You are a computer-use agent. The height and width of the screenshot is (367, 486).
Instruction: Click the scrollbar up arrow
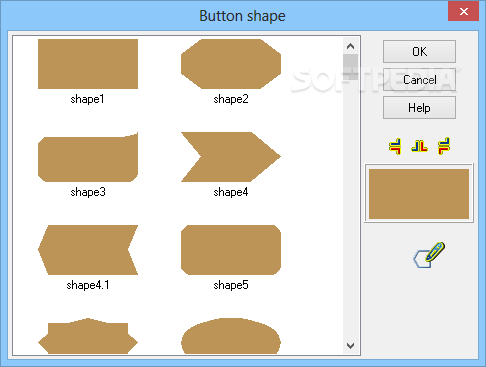point(350,46)
